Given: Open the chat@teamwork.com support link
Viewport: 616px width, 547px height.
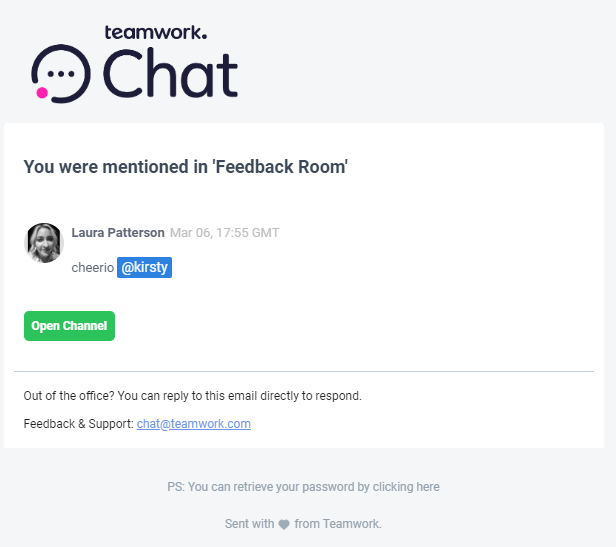Looking at the screenshot, I should [x=194, y=424].
